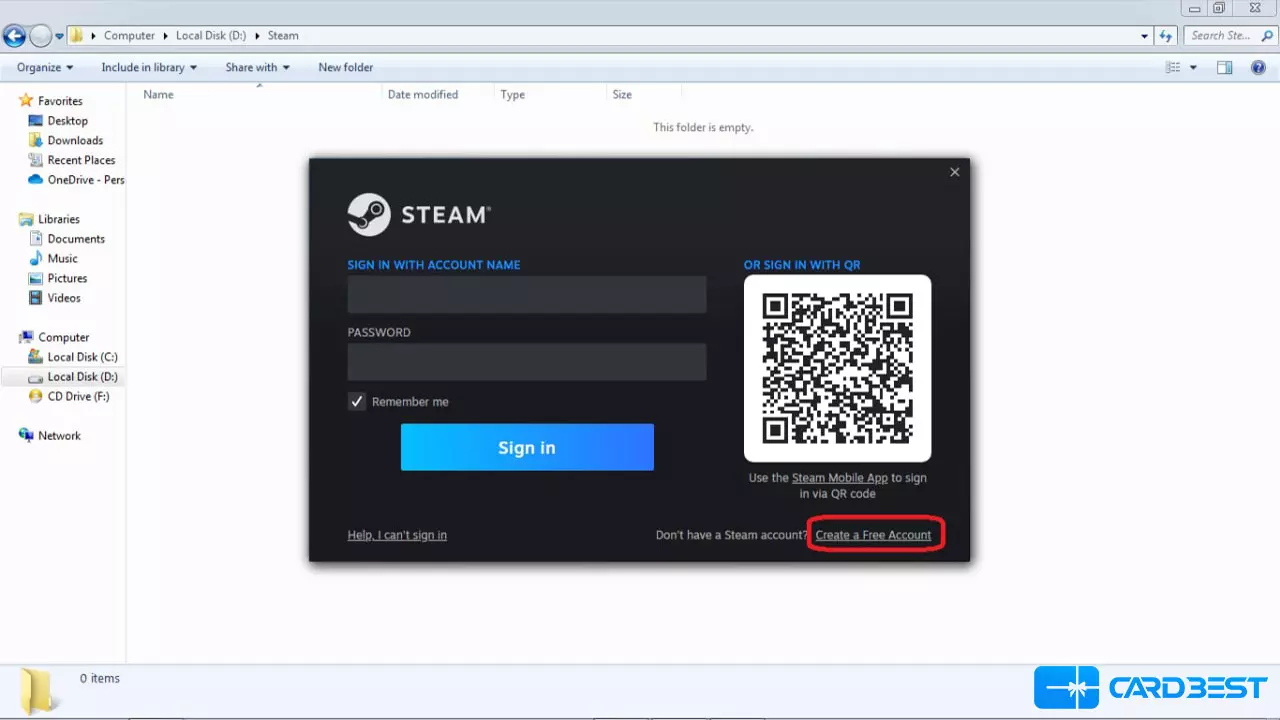Select OneDrive in the navigation pane
The height and width of the screenshot is (720, 1280).
86,180
